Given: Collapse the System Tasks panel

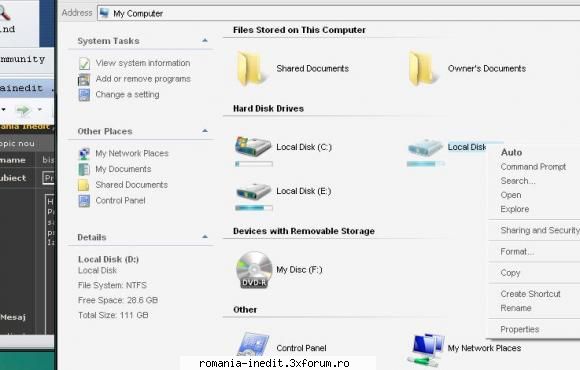Looking at the screenshot, I should 205,40.
